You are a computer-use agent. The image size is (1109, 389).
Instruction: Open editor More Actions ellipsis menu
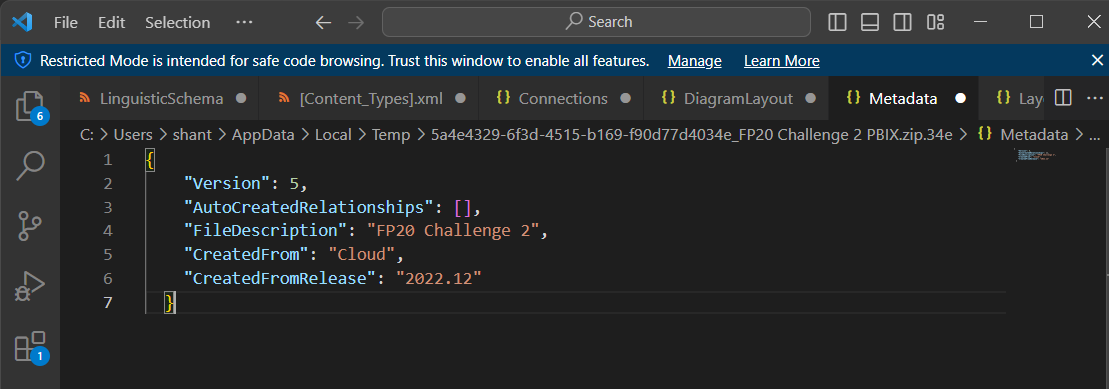coord(1093,98)
